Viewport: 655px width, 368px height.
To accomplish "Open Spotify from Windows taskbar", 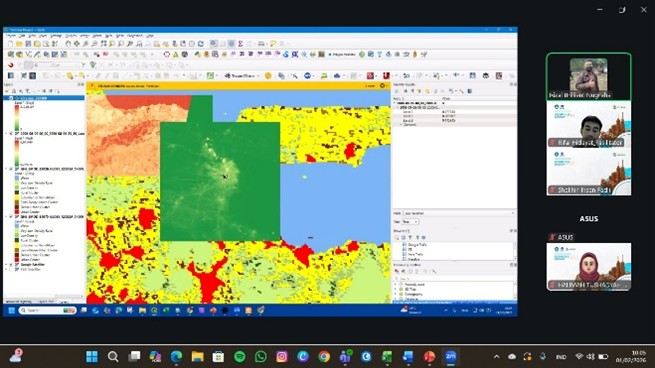I will click(240, 356).
